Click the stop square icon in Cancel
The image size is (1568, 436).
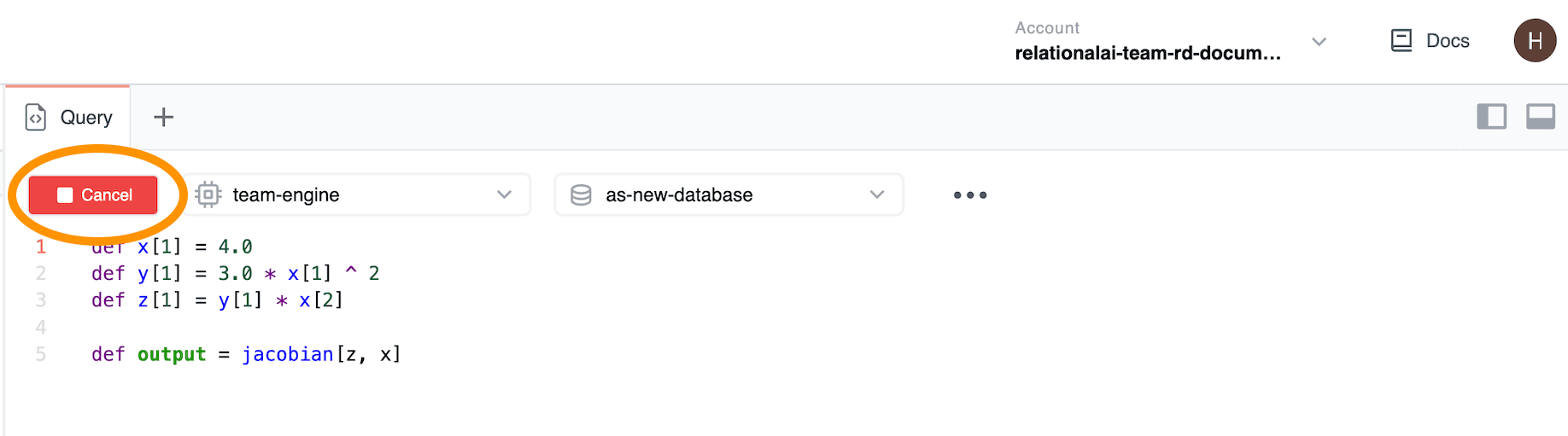pyautogui.click(x=65, y=195)
